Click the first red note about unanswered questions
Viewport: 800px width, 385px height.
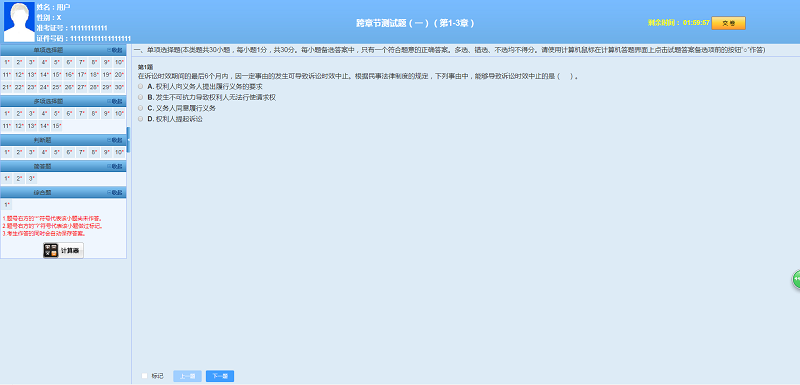coord(52,219)
